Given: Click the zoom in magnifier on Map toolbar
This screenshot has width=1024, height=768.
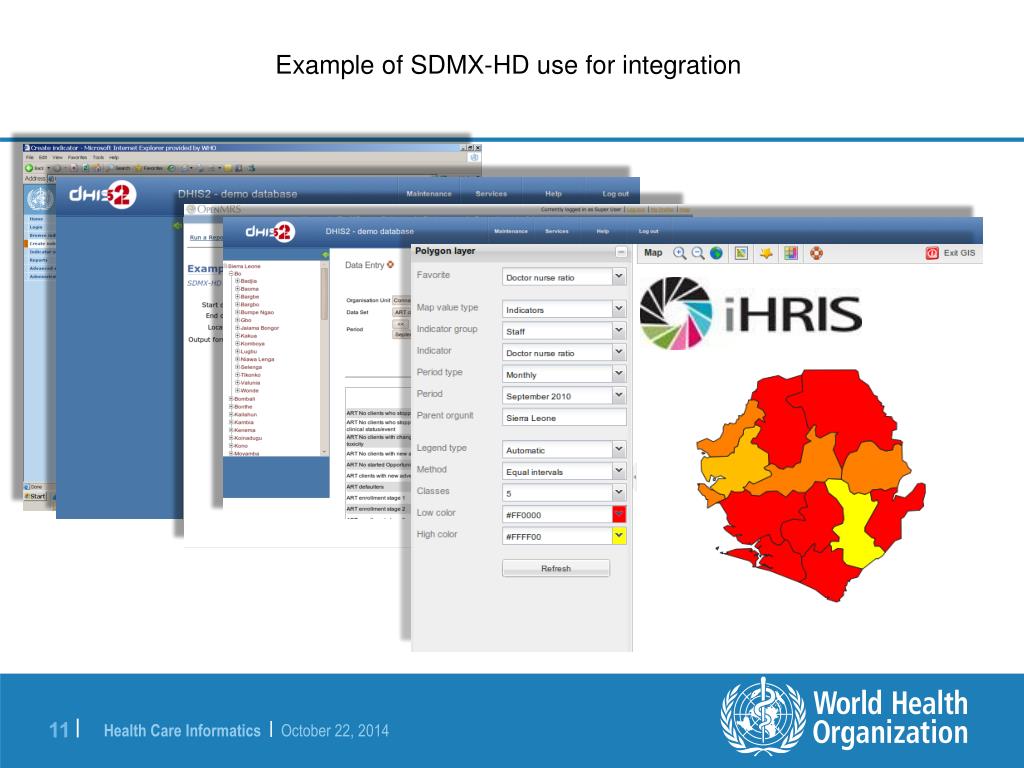Looking at the screenshot, I should click(679, 253).
